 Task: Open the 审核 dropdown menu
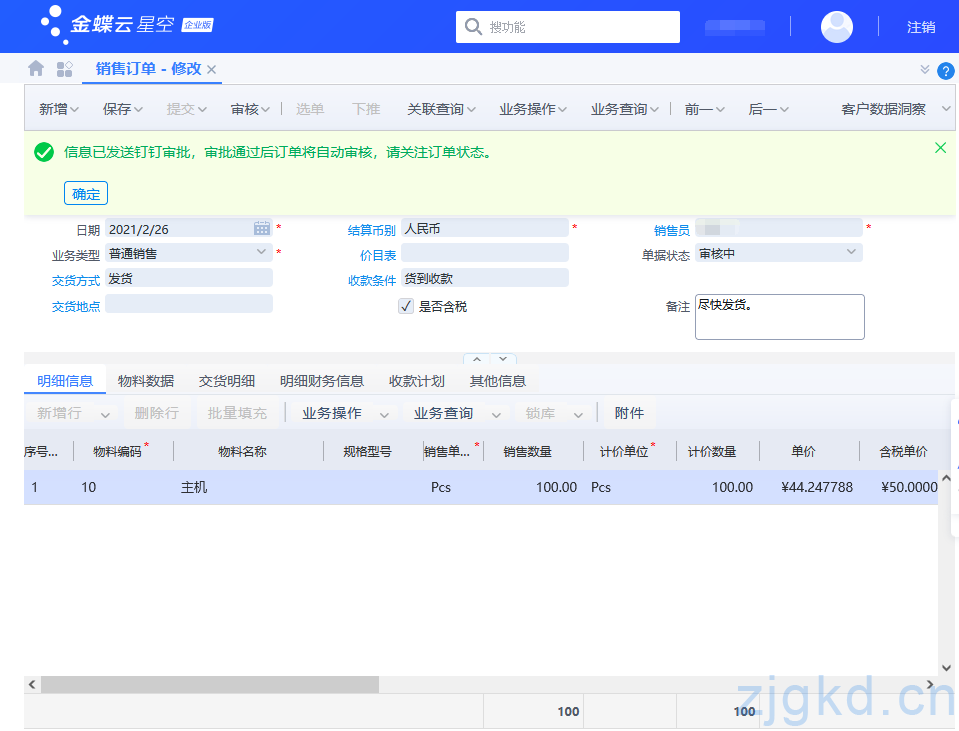click(250, 109)
